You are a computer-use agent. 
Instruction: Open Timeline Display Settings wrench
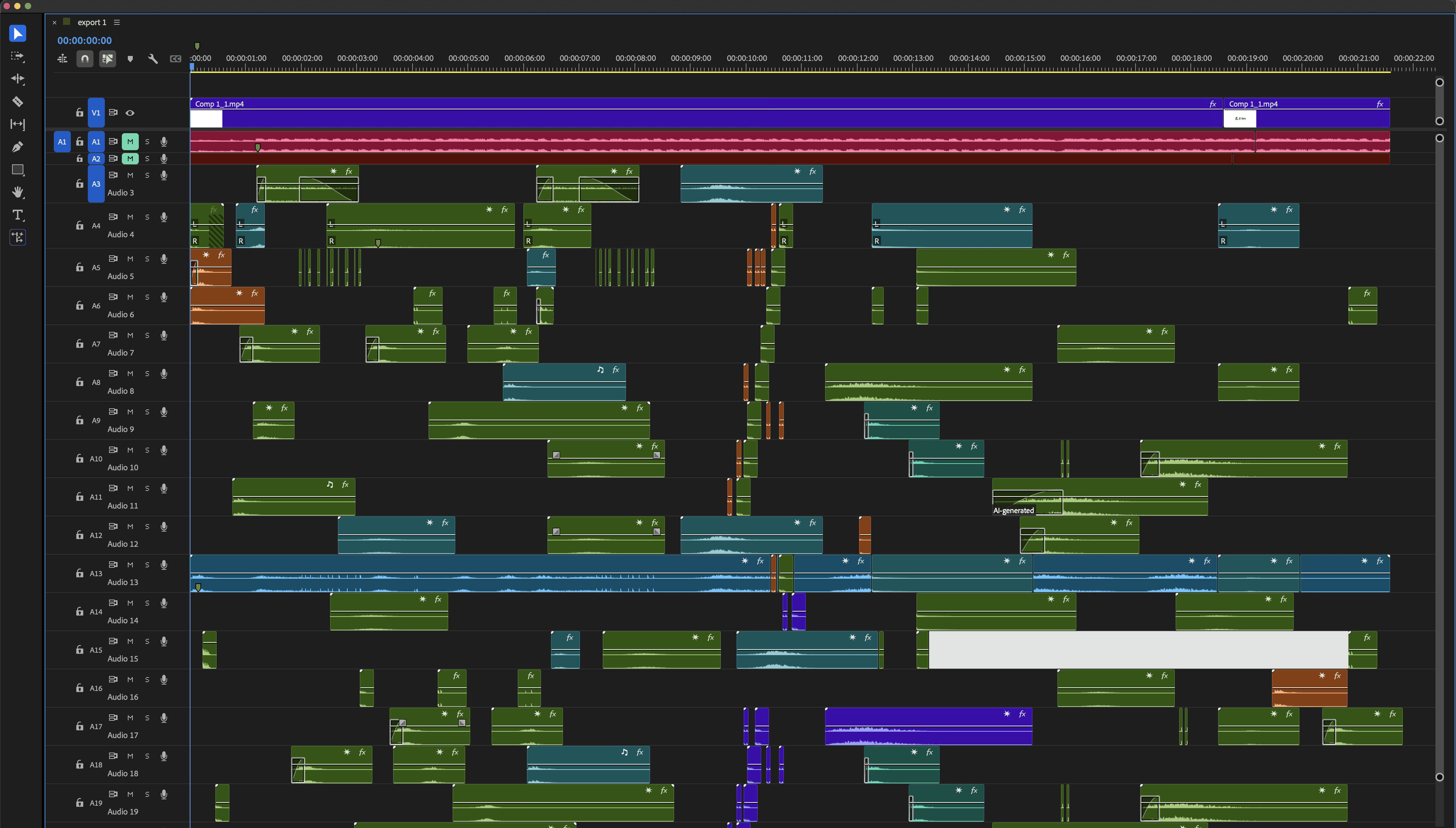152,58
